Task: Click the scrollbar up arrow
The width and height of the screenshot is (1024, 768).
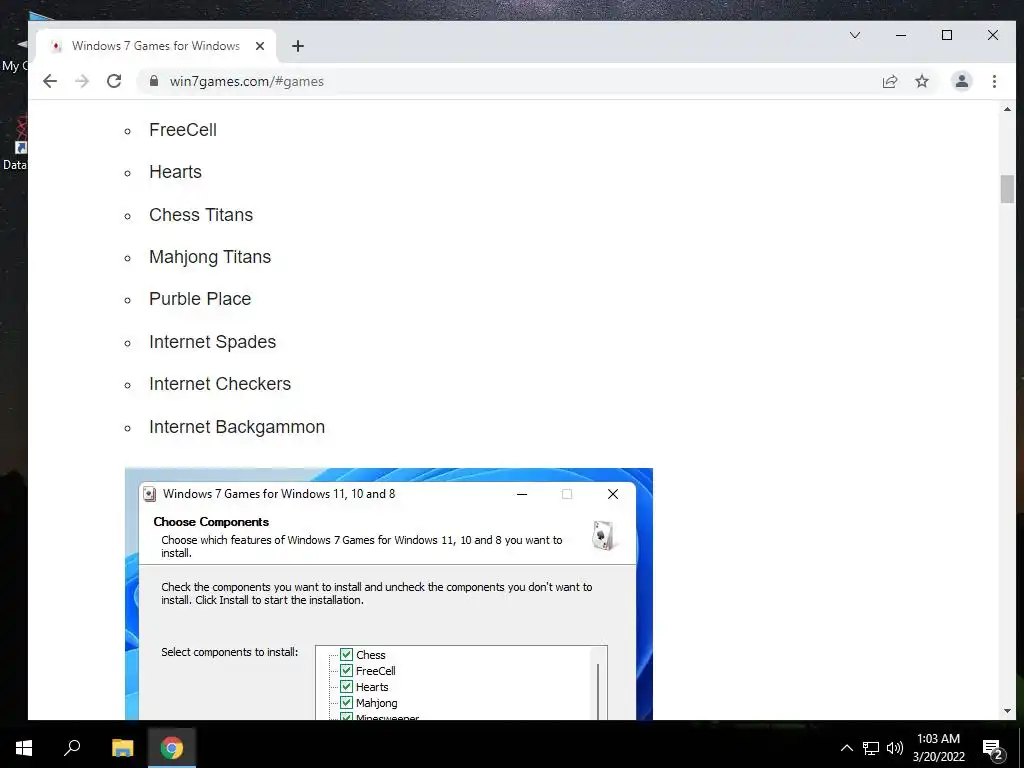Action: [x=1006, y=109]
